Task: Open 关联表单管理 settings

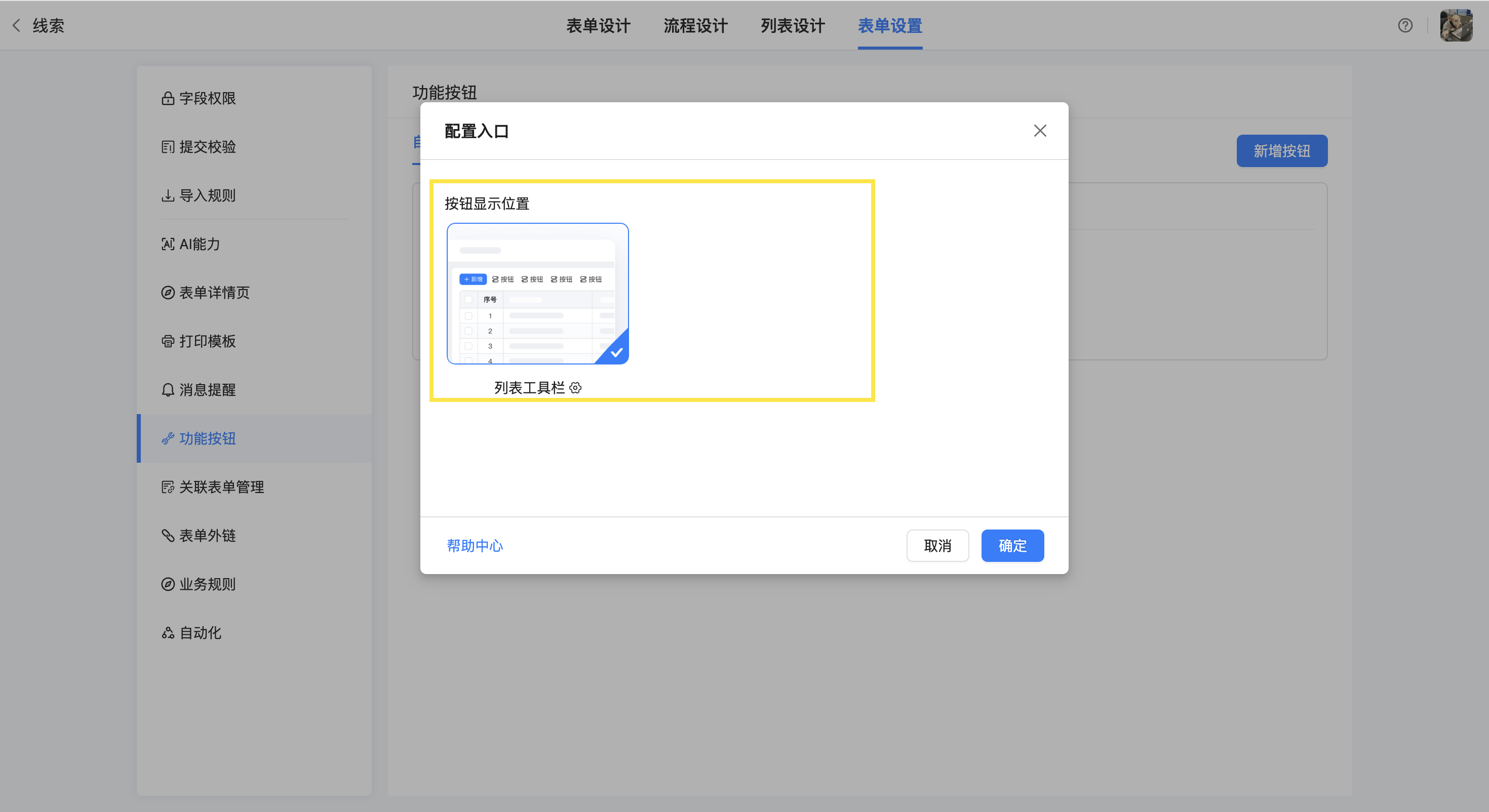Action: [254, 486]
